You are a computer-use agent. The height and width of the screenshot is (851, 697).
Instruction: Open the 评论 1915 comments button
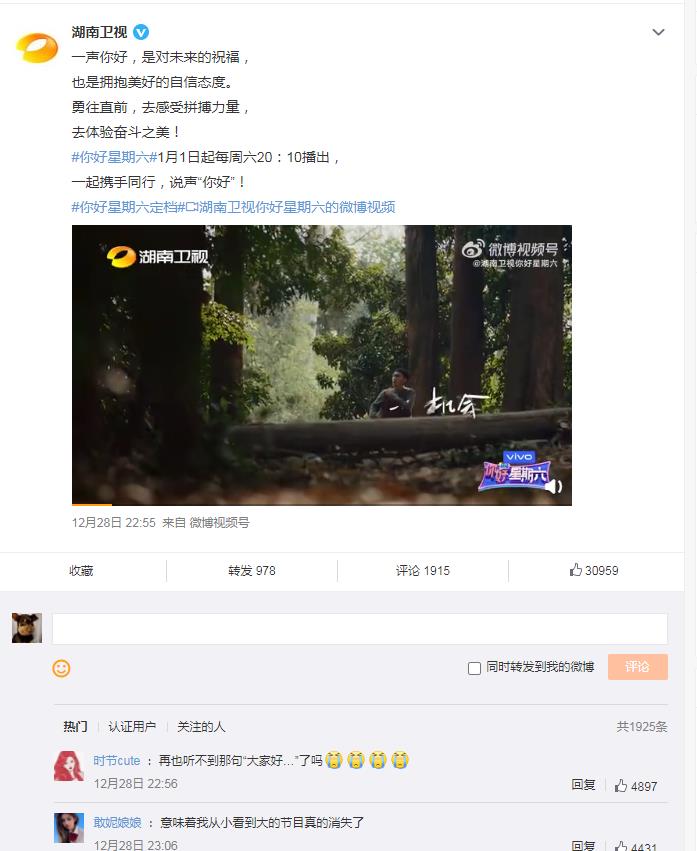tap(423, 570)
